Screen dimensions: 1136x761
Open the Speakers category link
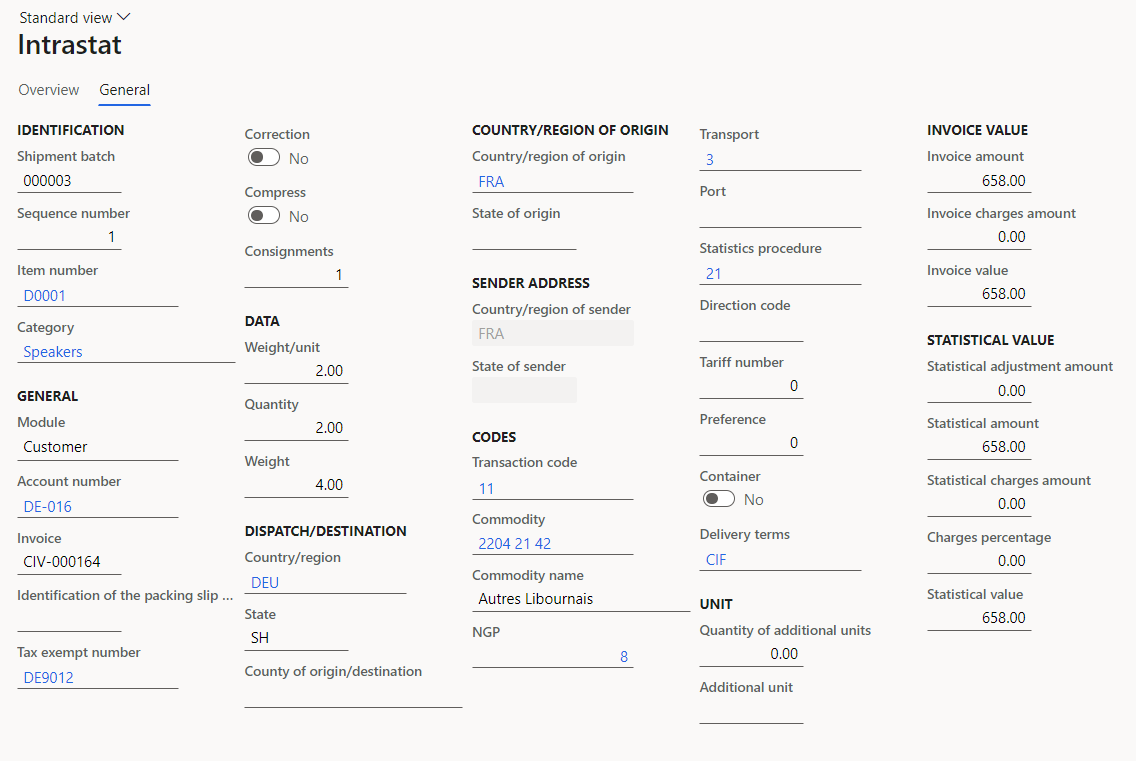[52, 352]
